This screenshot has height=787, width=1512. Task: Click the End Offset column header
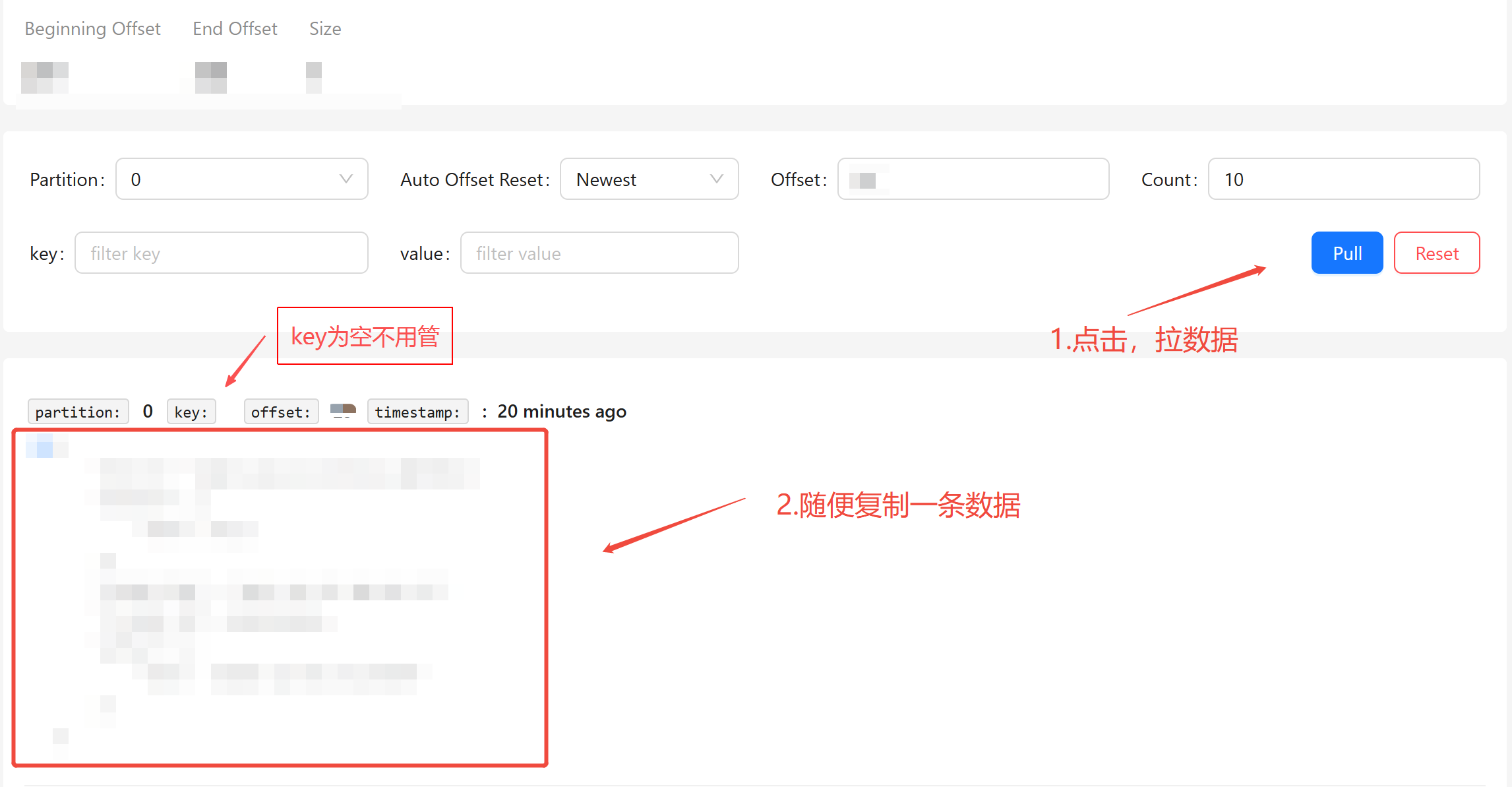click(x=235, y=29)
